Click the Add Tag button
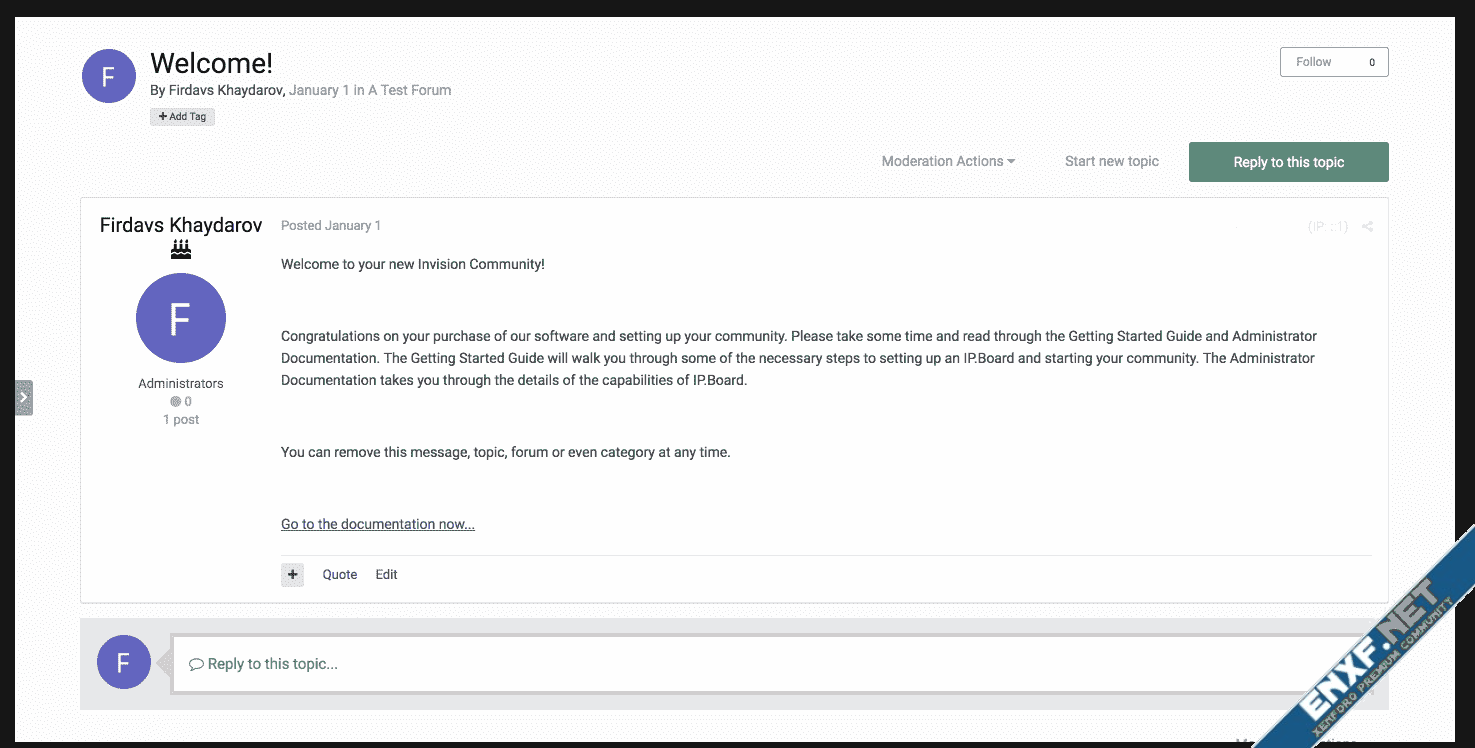Screen dimensions: 1475x748 [x=183, y=117]
